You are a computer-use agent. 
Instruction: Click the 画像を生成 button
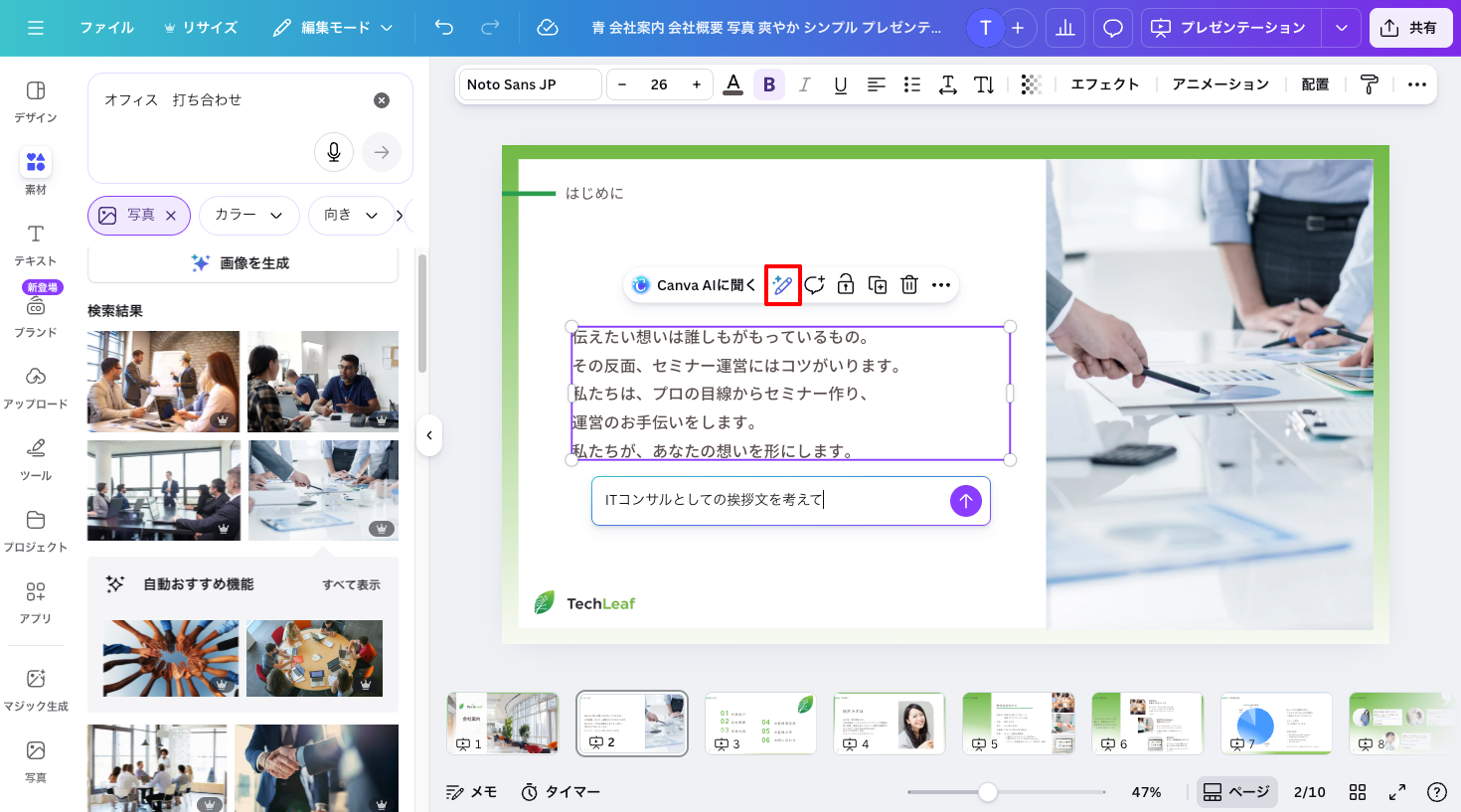click(243, 263)
